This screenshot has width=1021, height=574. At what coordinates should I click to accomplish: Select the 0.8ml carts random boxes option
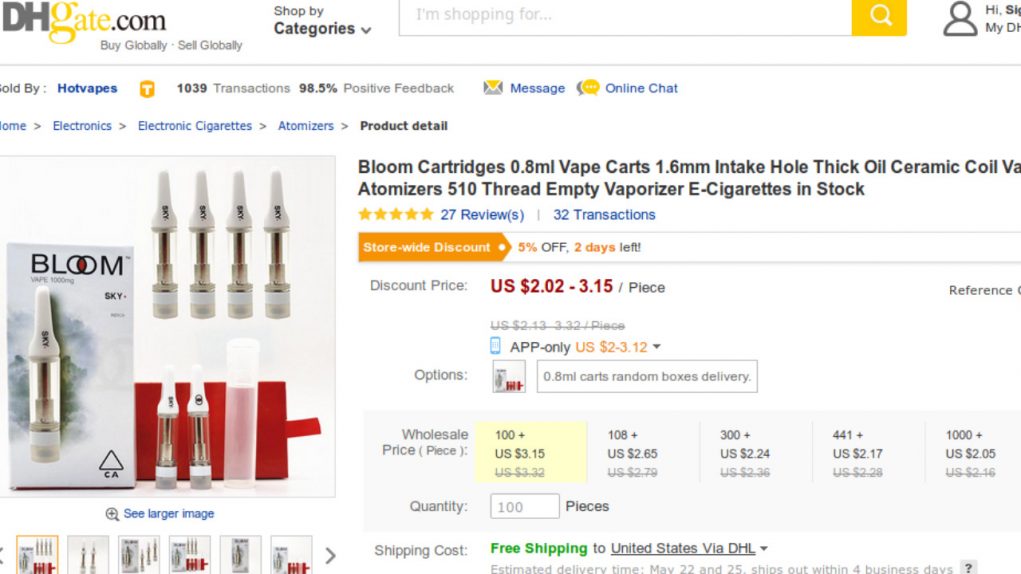pyautogui.click(x=646, y=376)
